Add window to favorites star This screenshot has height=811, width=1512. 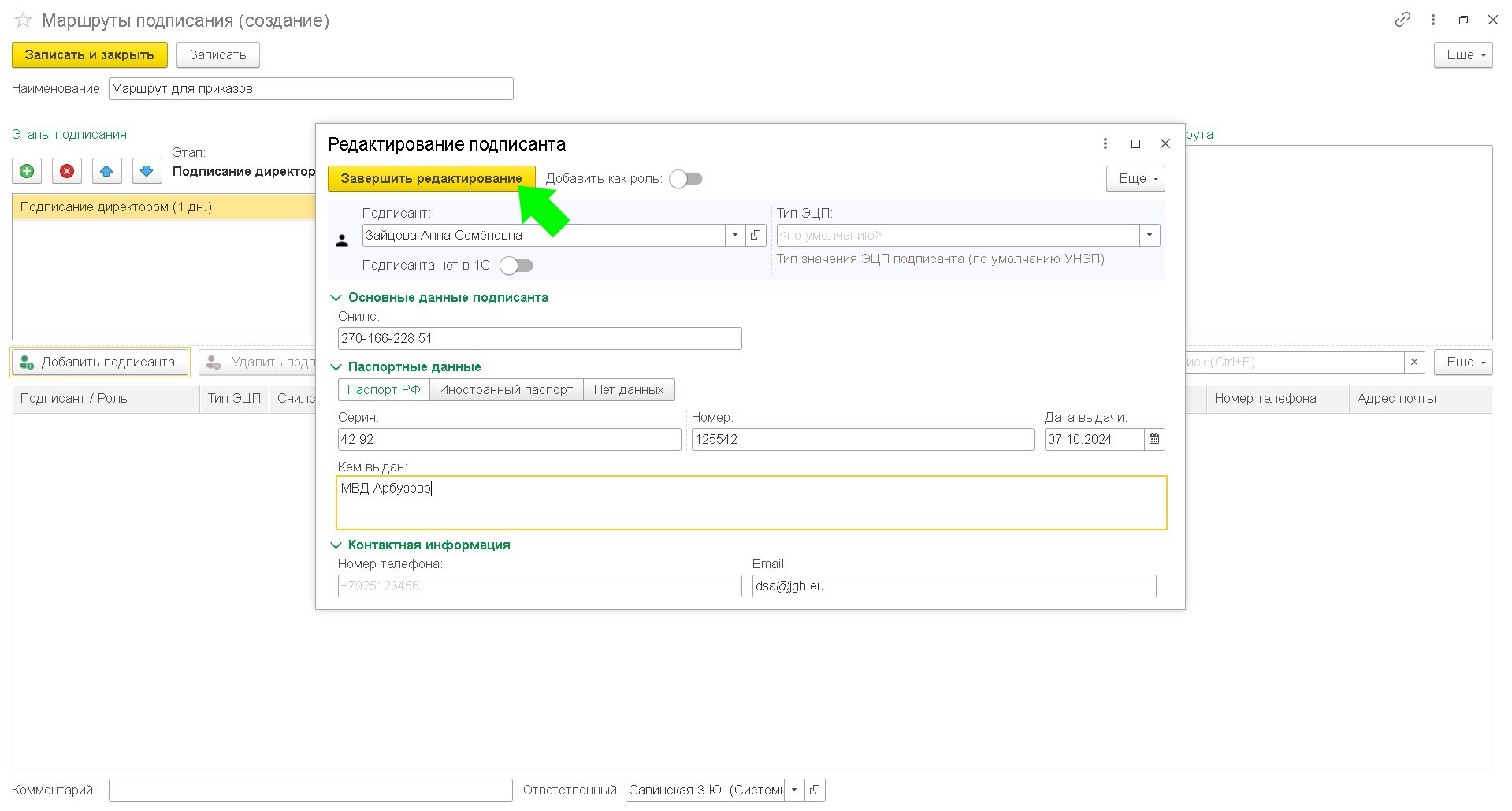[x=24, y=20]
